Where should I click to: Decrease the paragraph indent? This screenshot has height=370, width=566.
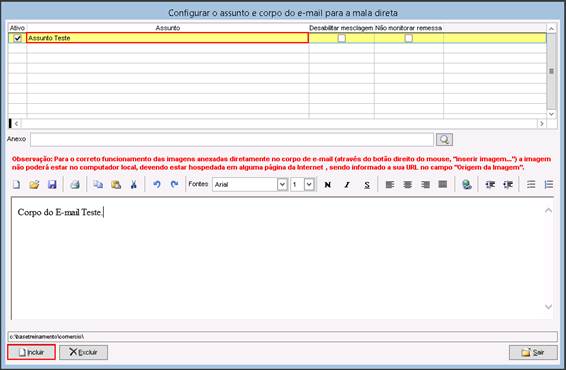490,185
